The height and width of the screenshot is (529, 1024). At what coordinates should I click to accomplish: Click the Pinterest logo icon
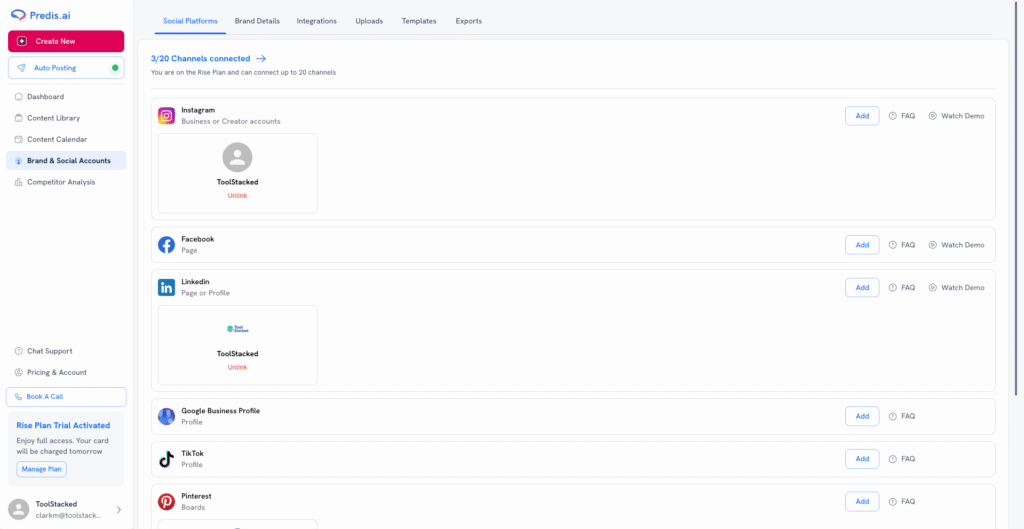tap(166, 502)
